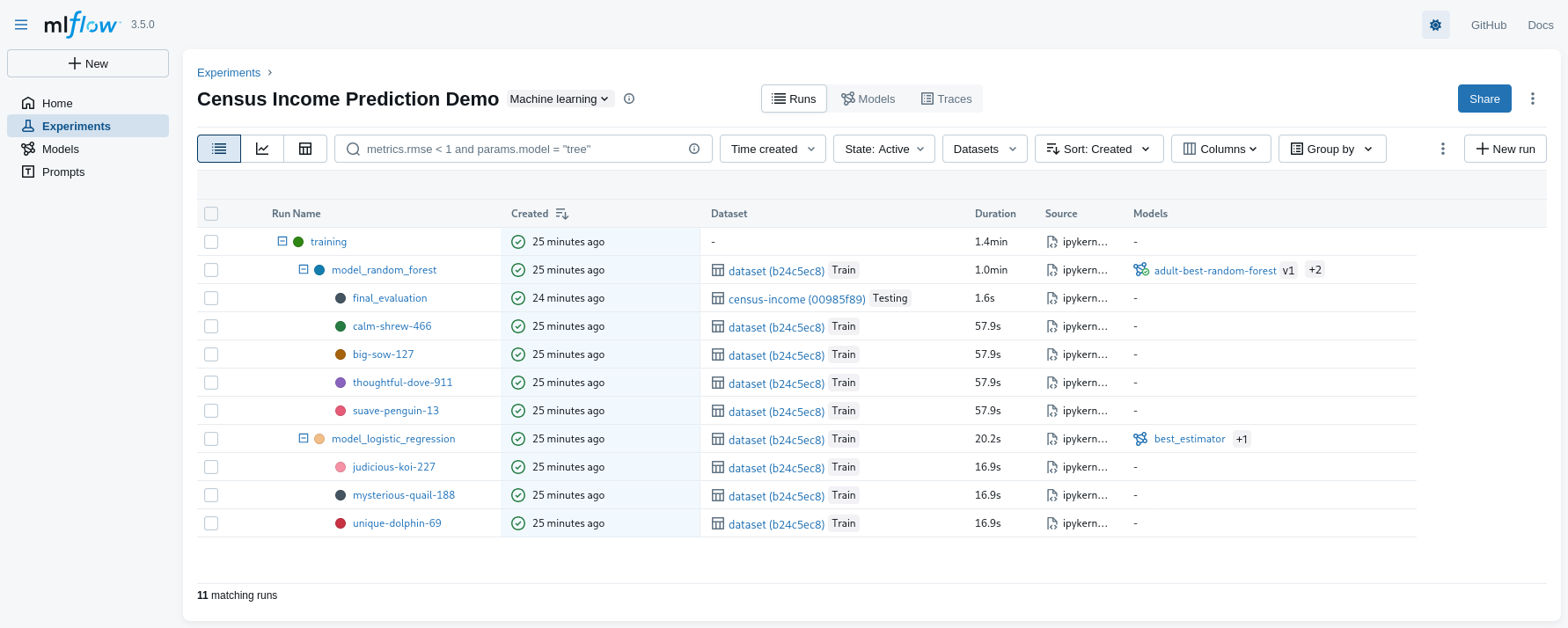
Task: Select the final_evaluation run checkbox
Action: (x=211, y=298)
